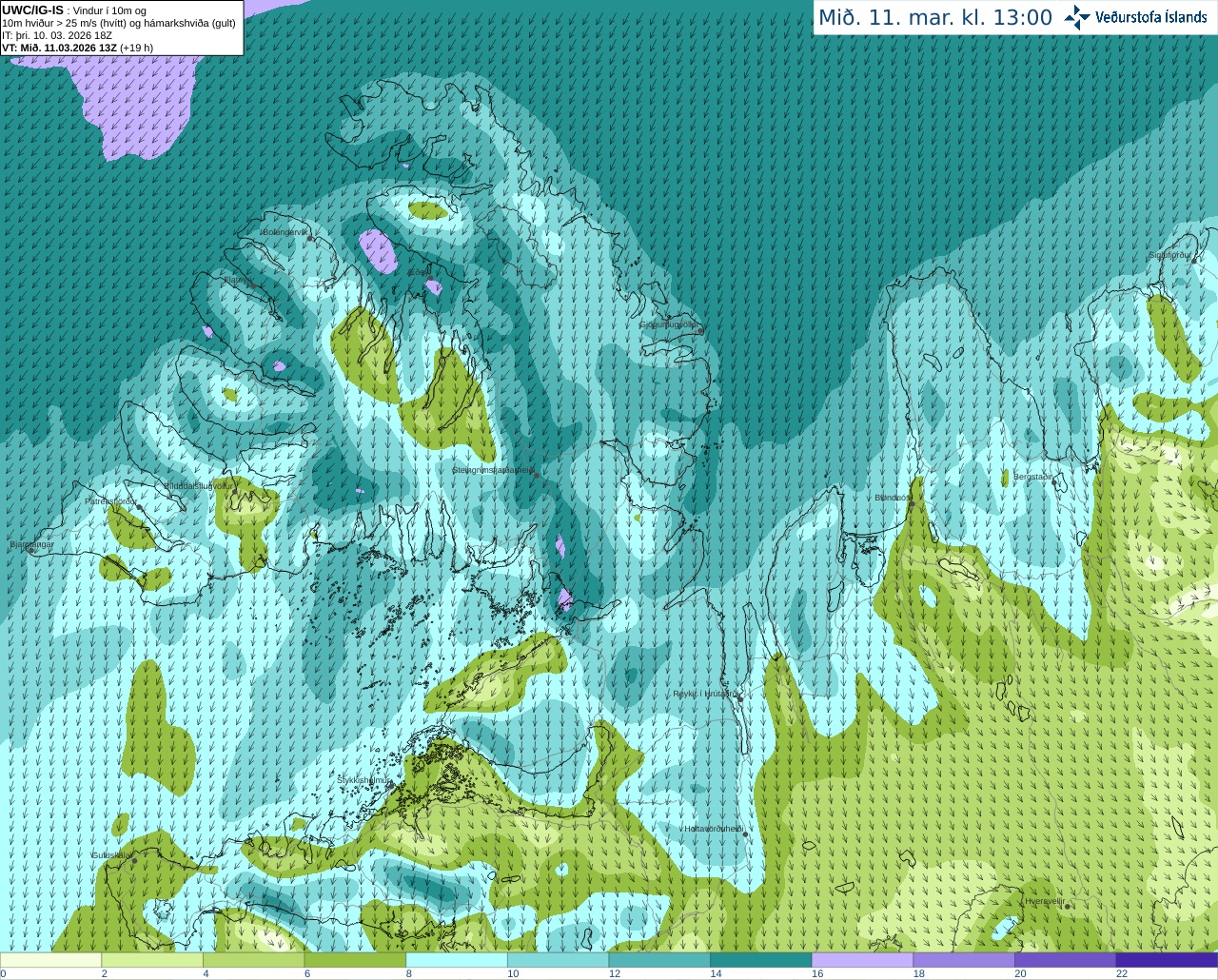1218x980 pixels.
Task: Click the 'VT: Mið. 11.03.2026 13Z' line
Action: [x=60, y=48]
